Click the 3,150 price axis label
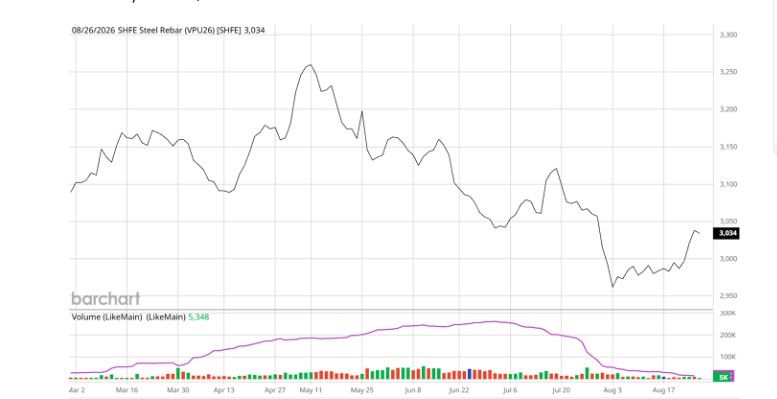Image resolution: width=777 pixels, height=399 pixels. [x=728, y=147]
